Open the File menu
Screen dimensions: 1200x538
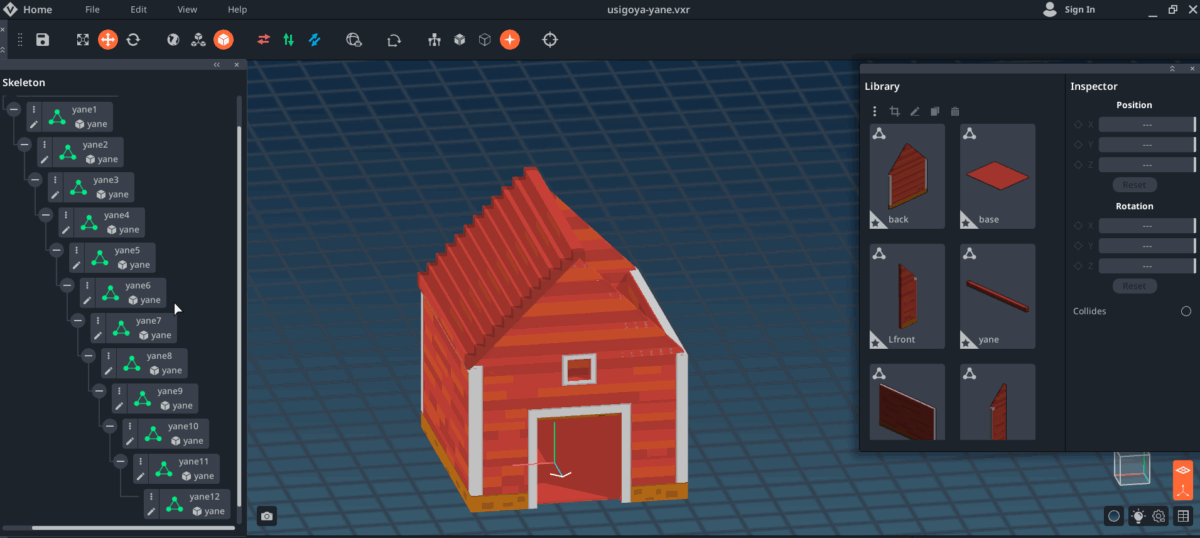click(x=92, y=10)
